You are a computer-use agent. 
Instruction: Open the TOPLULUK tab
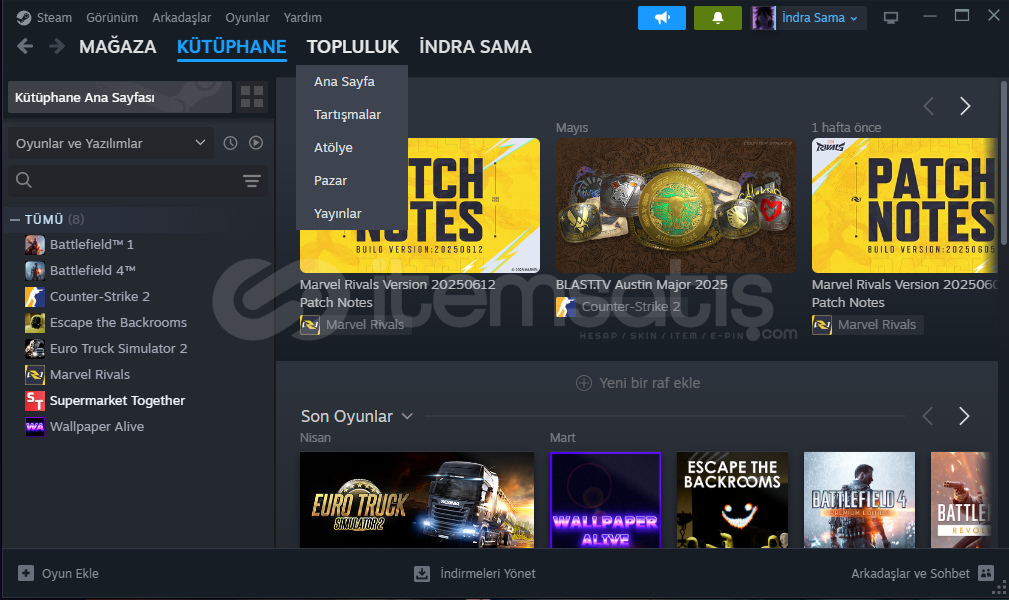point(353,46)
